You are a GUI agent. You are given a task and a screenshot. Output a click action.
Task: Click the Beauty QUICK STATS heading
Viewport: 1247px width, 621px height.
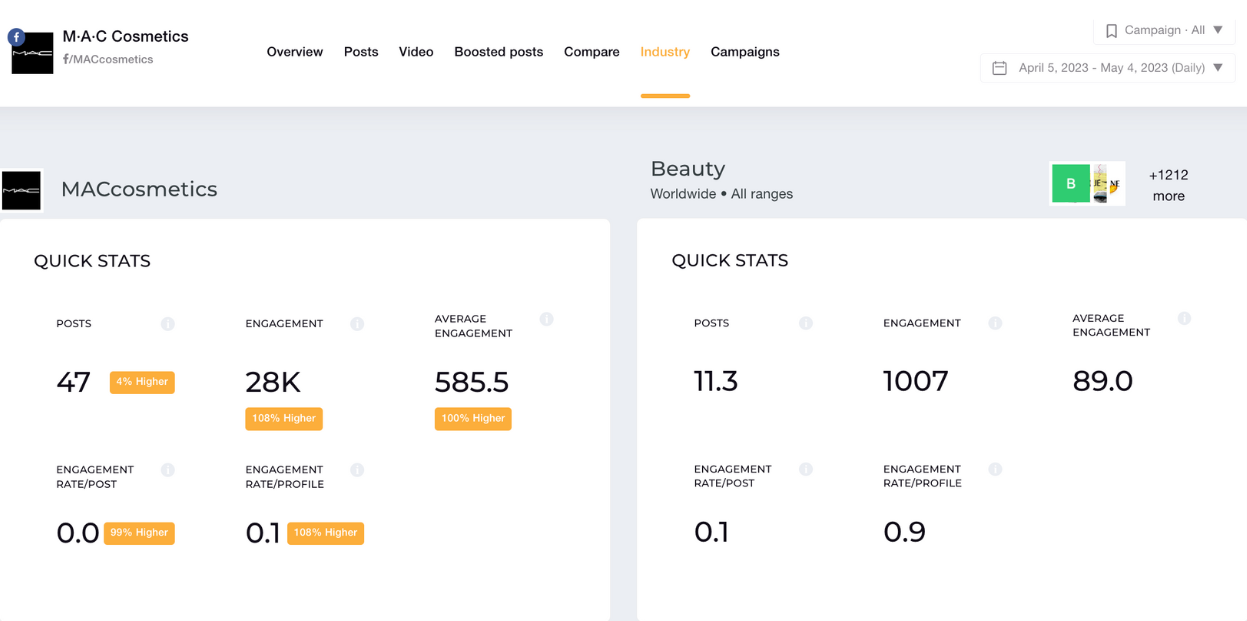click(730, 261)
